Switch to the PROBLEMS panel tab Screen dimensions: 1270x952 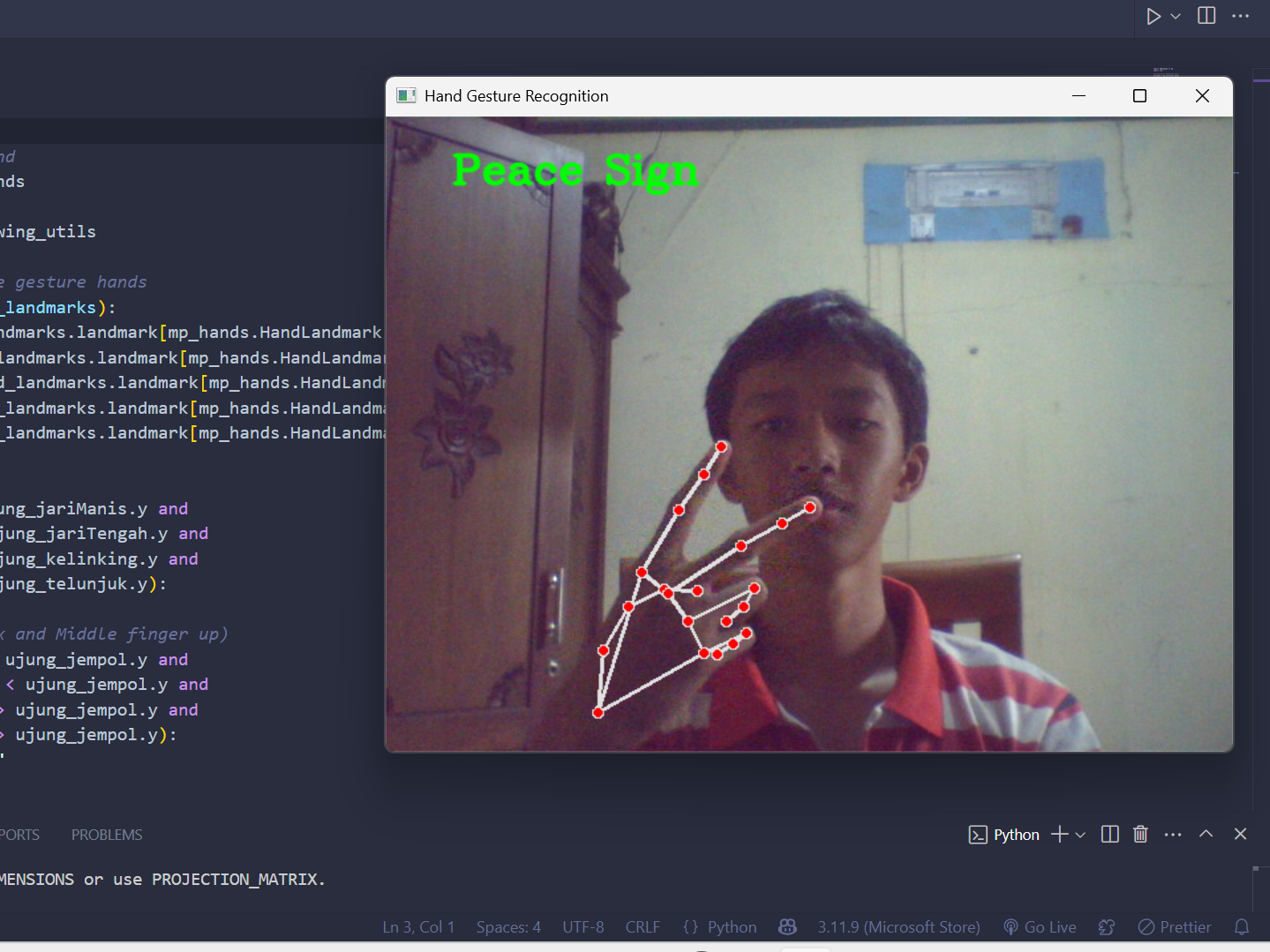coord(107,835)
